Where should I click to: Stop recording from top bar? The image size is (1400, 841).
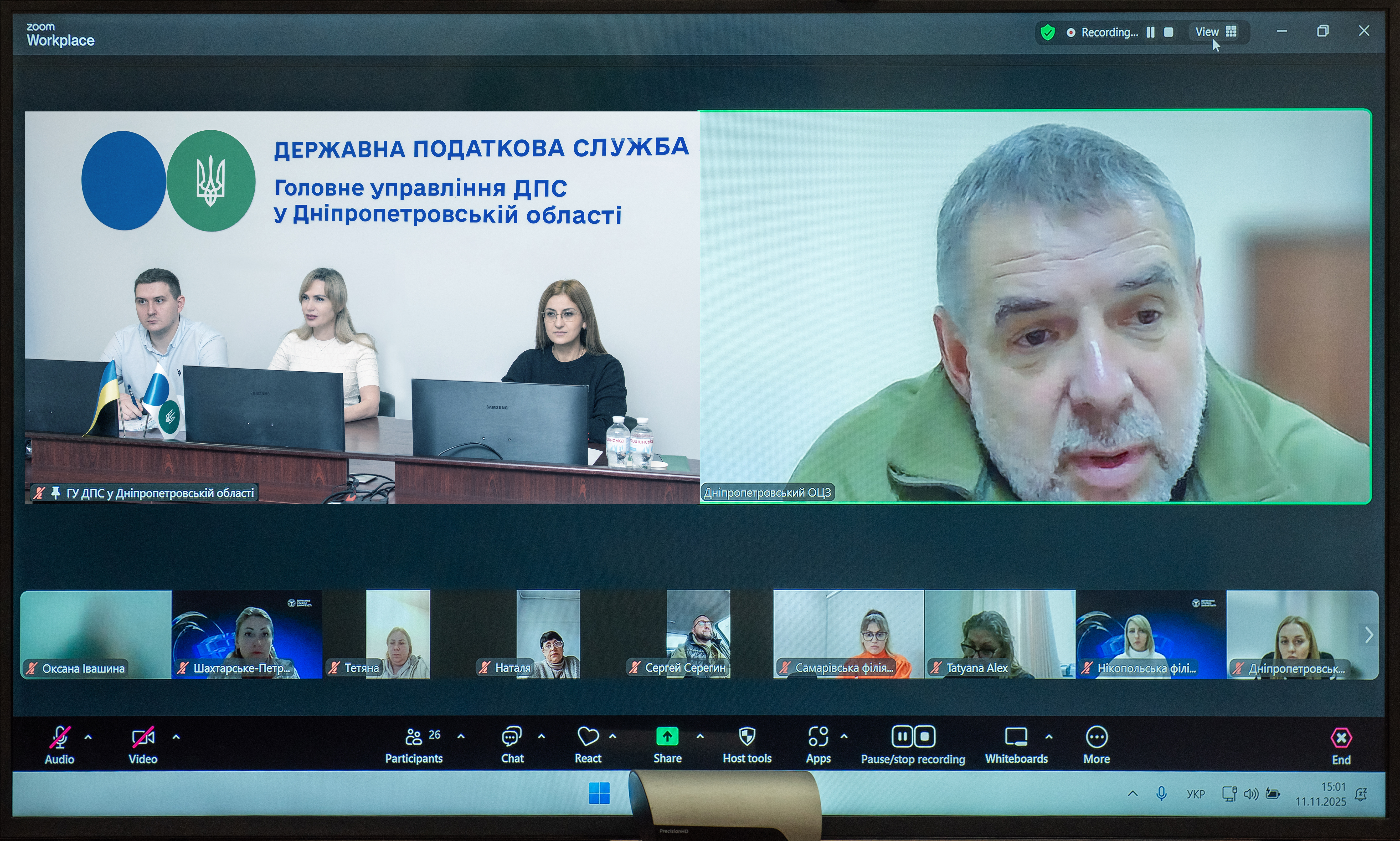click(1168, 32)
